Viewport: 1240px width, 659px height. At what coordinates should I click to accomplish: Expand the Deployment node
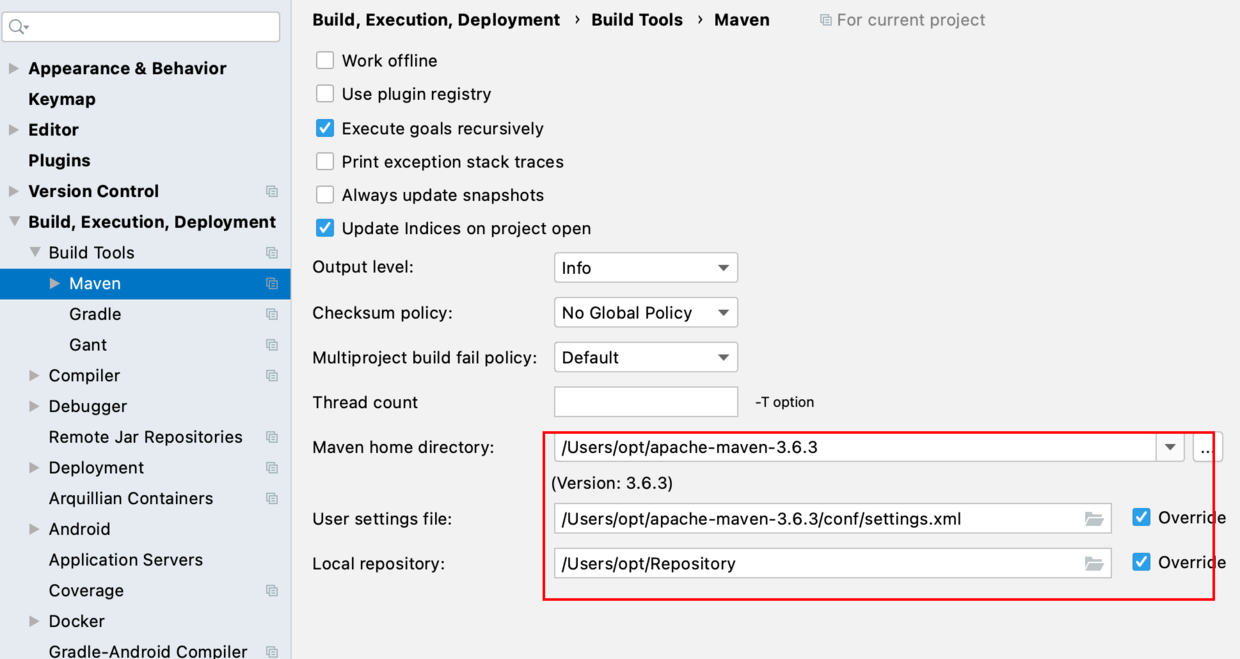(35, 468)
